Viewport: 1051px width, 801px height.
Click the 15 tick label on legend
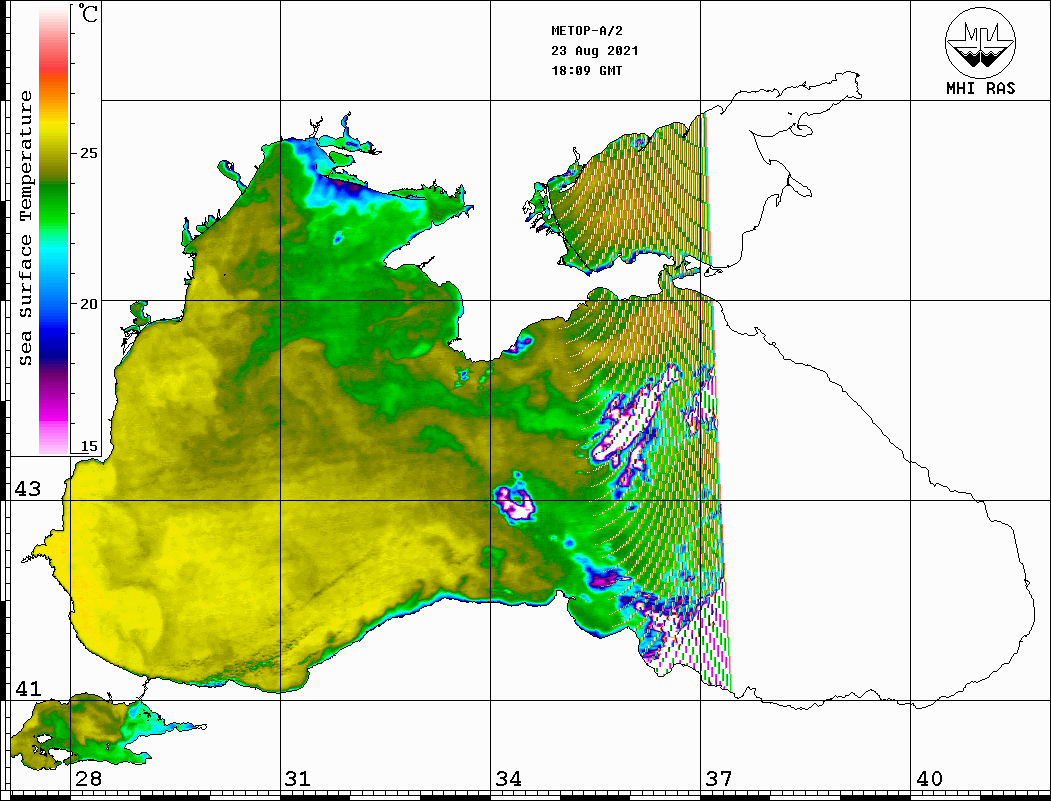tap(88, 446)
